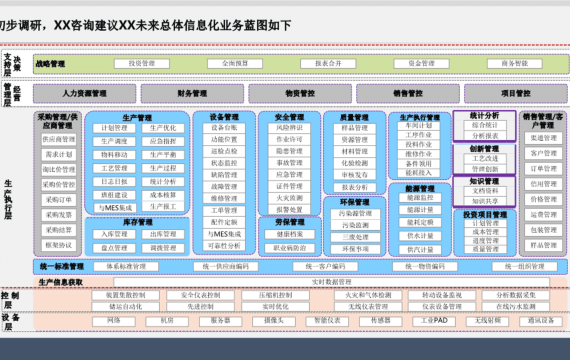Select the 能源监控 box under 能源管理
The image size is (570, 360).
point(420,198)
